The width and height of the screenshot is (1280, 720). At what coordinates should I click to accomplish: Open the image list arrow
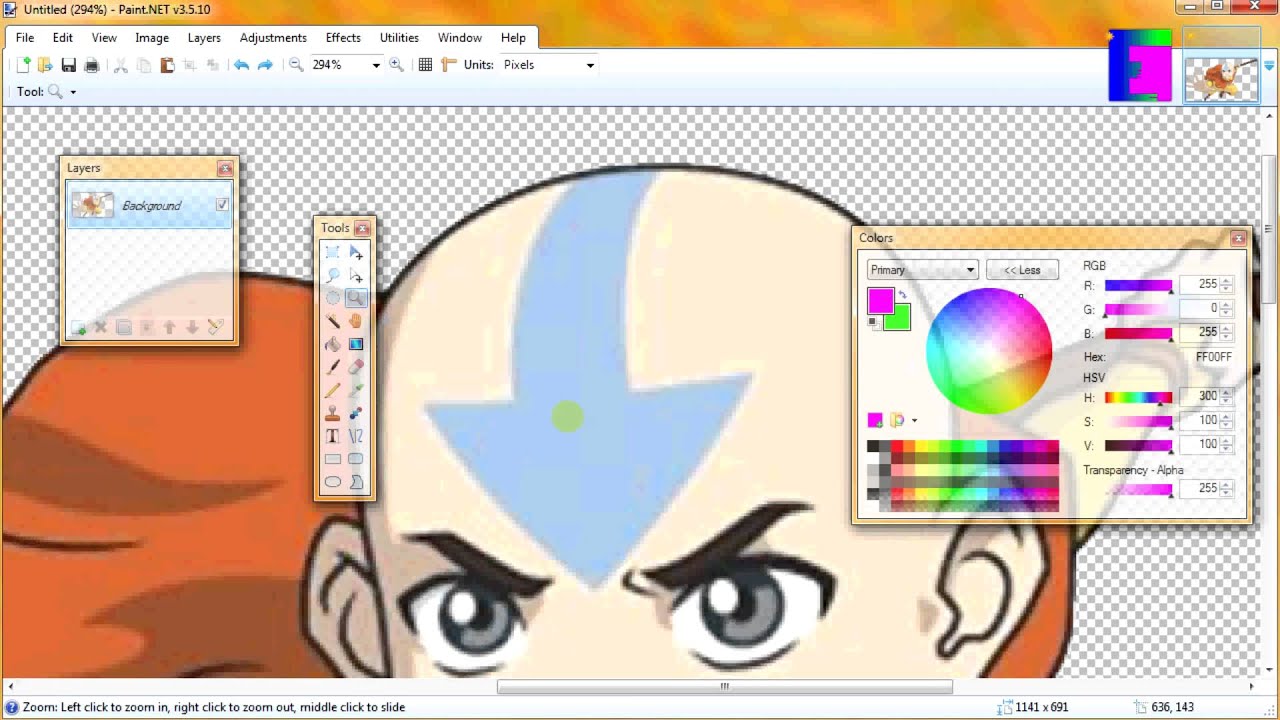point(1269,65)
